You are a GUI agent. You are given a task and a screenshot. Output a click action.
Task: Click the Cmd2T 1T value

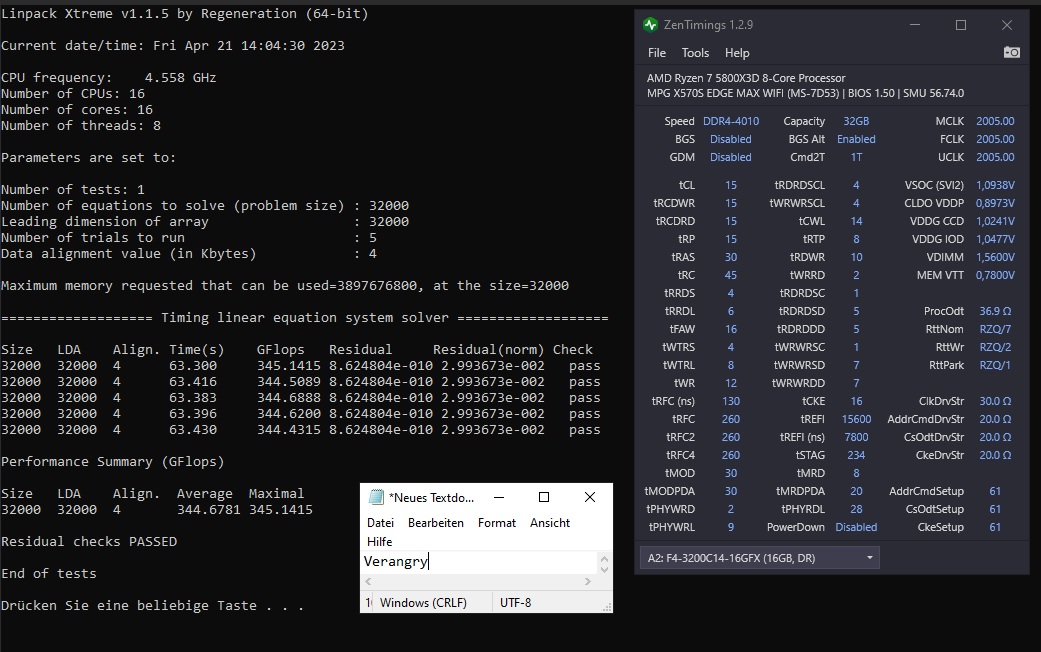(x=856, y=157)
